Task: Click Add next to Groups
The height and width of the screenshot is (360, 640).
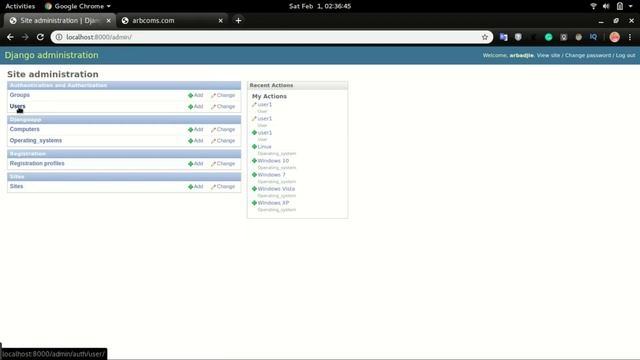Action: point(196,95)
